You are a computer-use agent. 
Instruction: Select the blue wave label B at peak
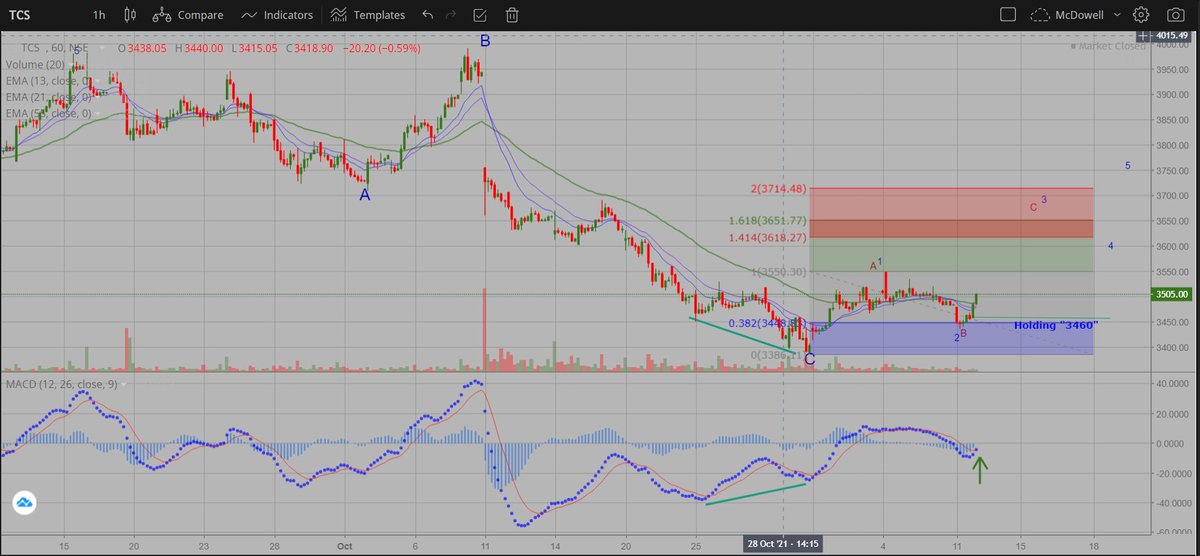[485, 41]
